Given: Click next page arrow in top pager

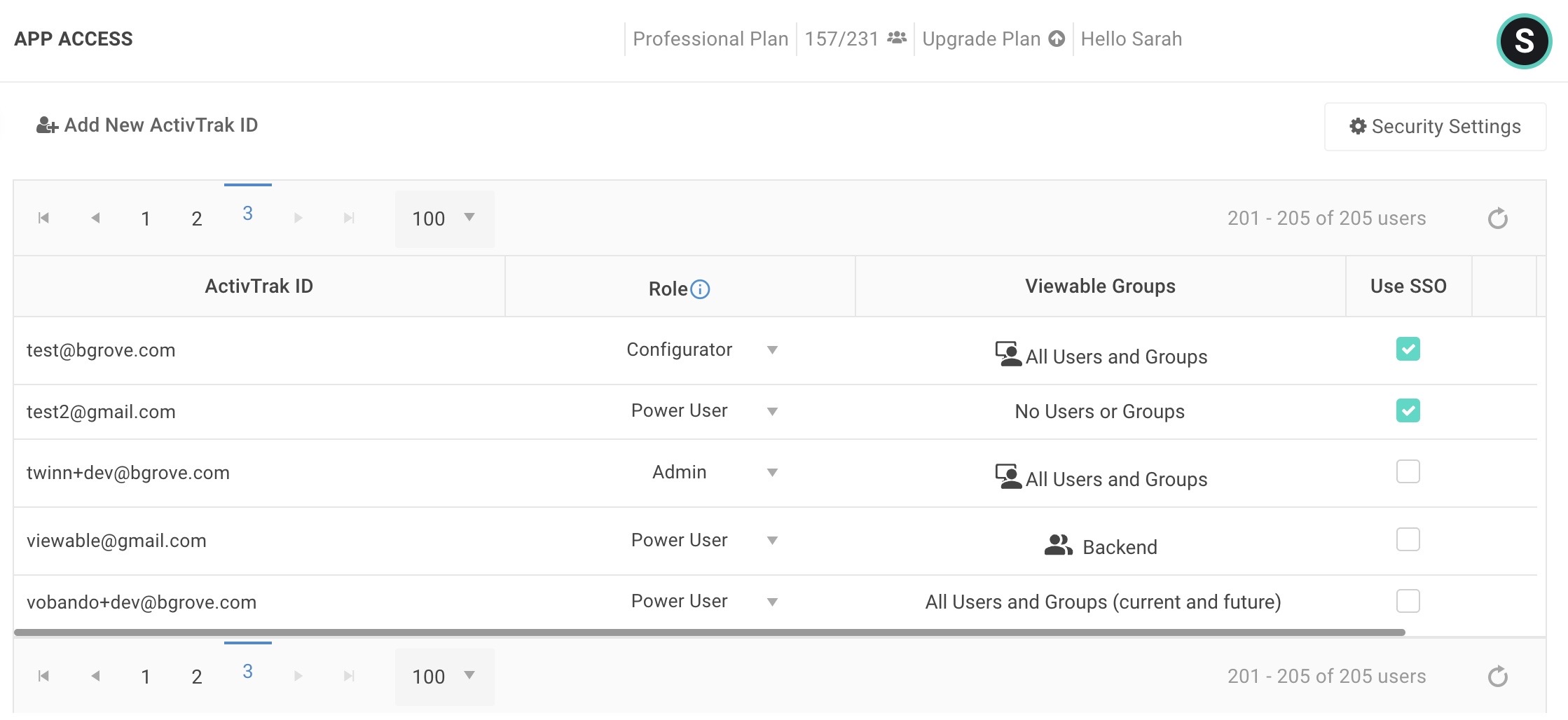Looking at the screenshot, I should tap(298, 218).
